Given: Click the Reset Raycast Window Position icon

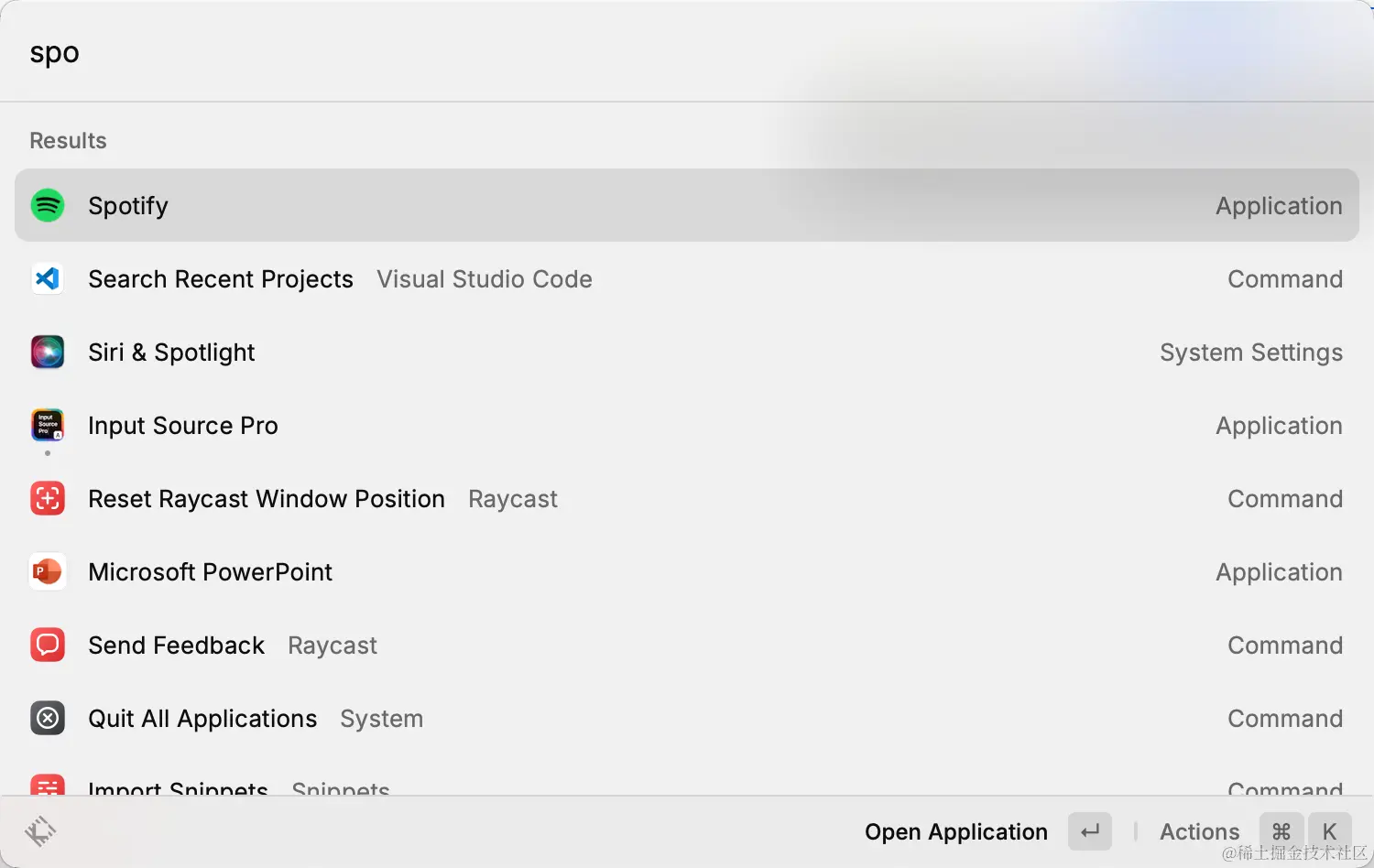Looking at the screenshot, I should 48,498.
